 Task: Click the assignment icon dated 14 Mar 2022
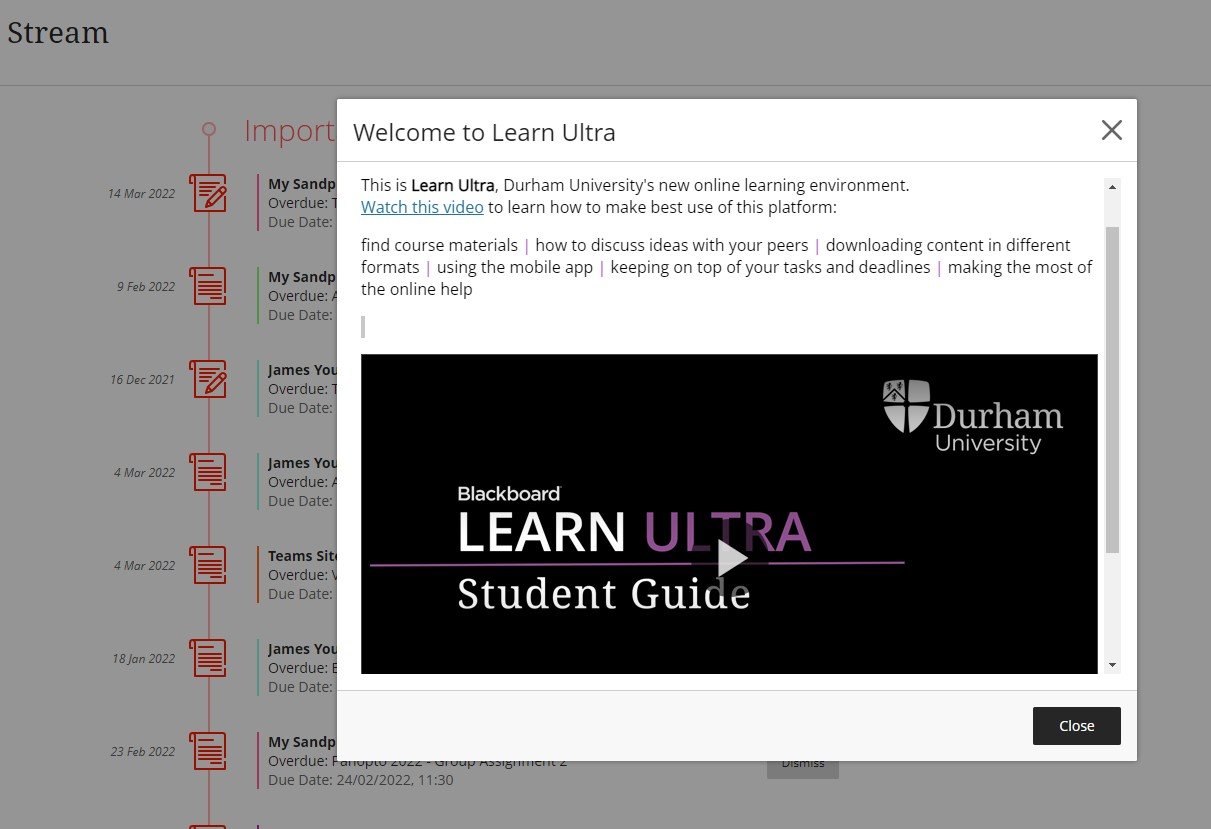[208, 192]
